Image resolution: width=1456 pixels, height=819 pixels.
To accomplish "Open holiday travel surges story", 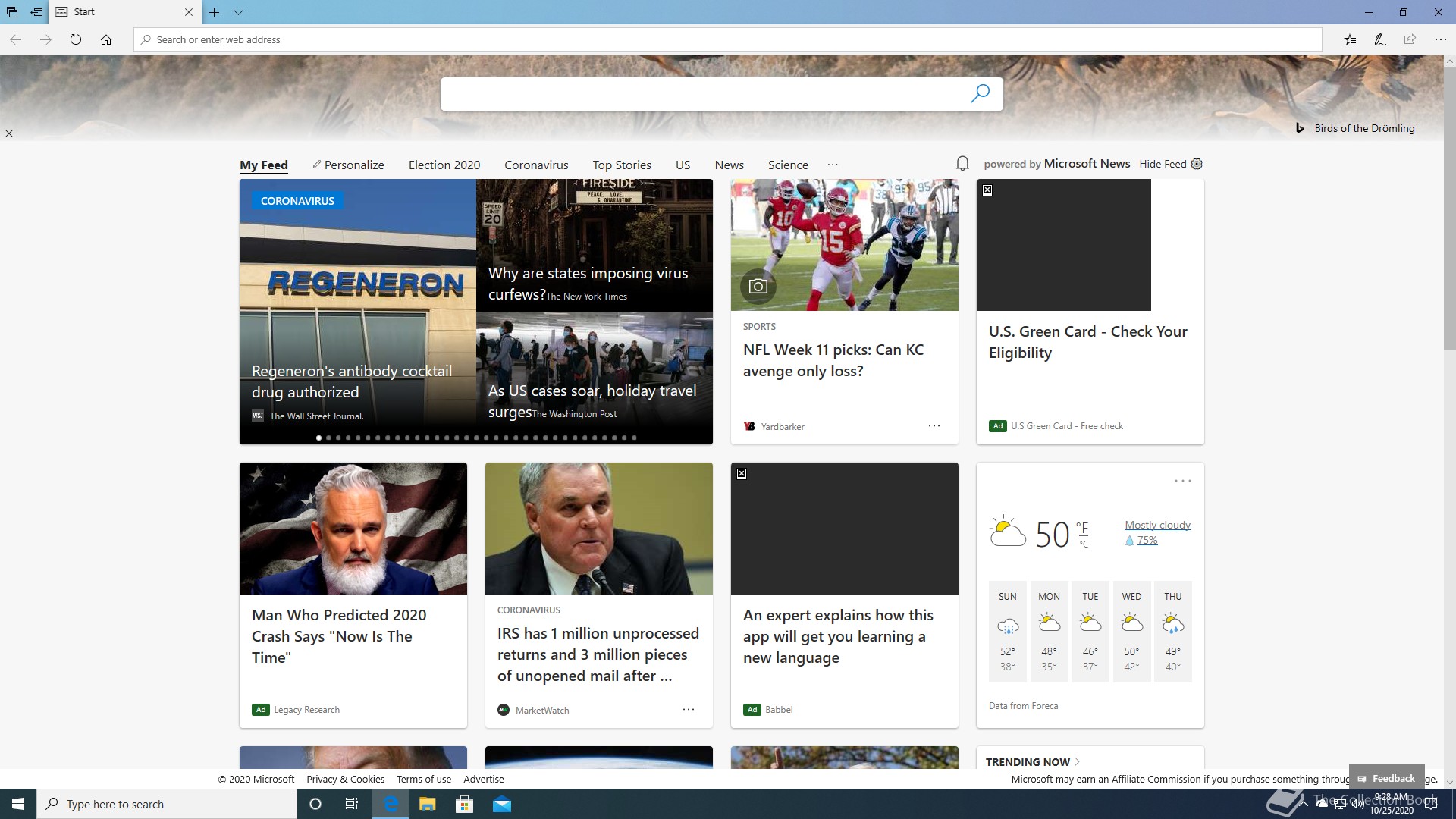I will click(x=592, y=401).
